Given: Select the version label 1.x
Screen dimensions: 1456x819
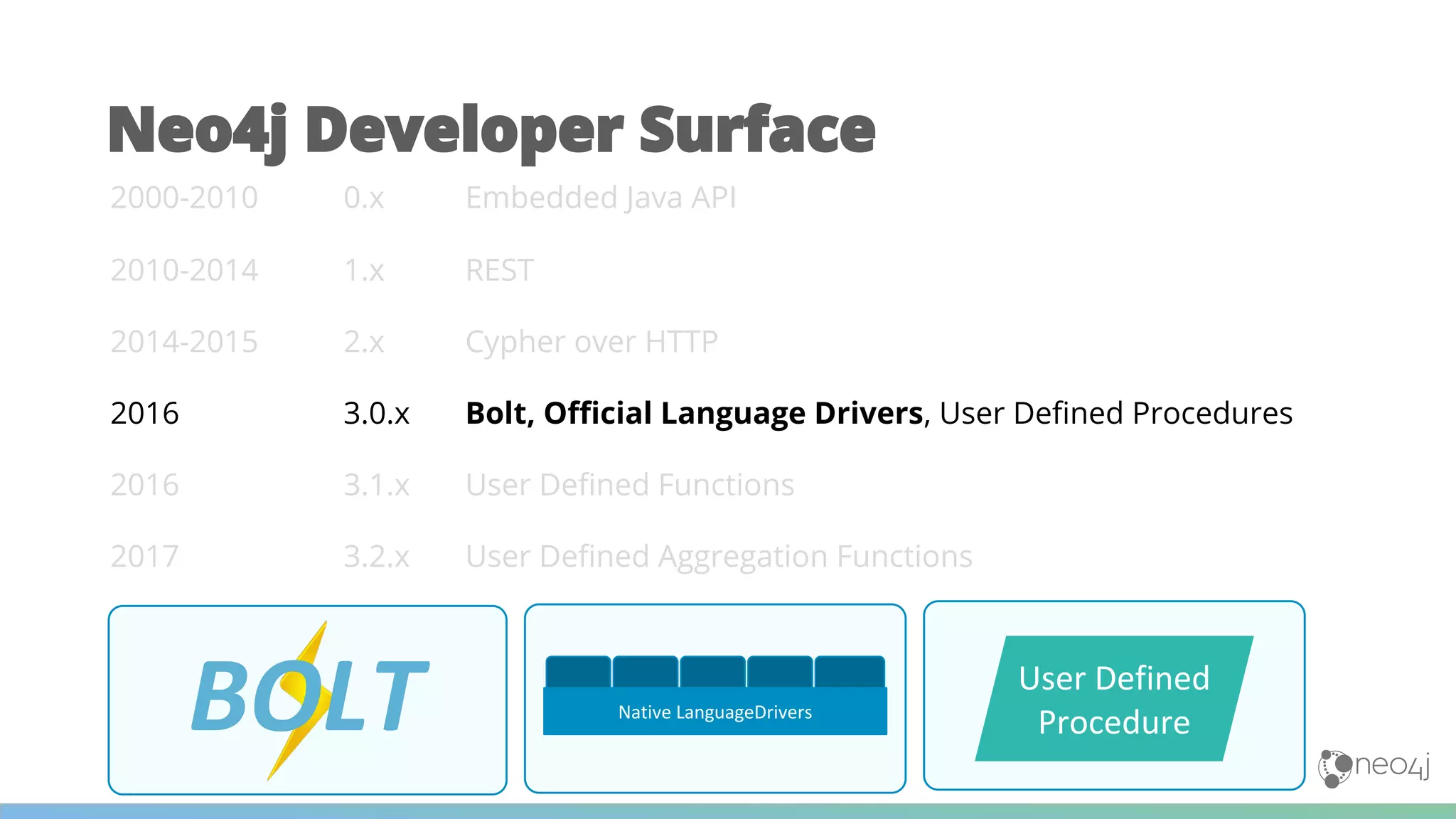Looking at the screenshot, I should [x=364, y=271].
